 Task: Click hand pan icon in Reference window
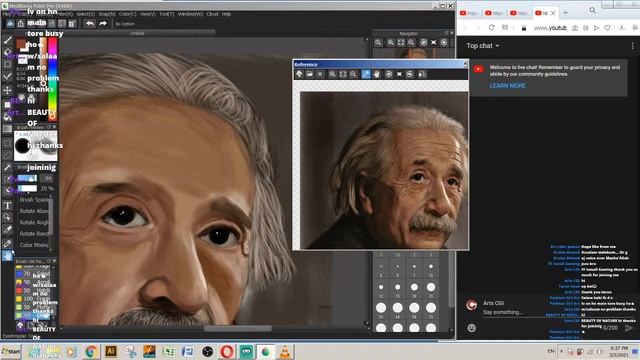point(376,74)
